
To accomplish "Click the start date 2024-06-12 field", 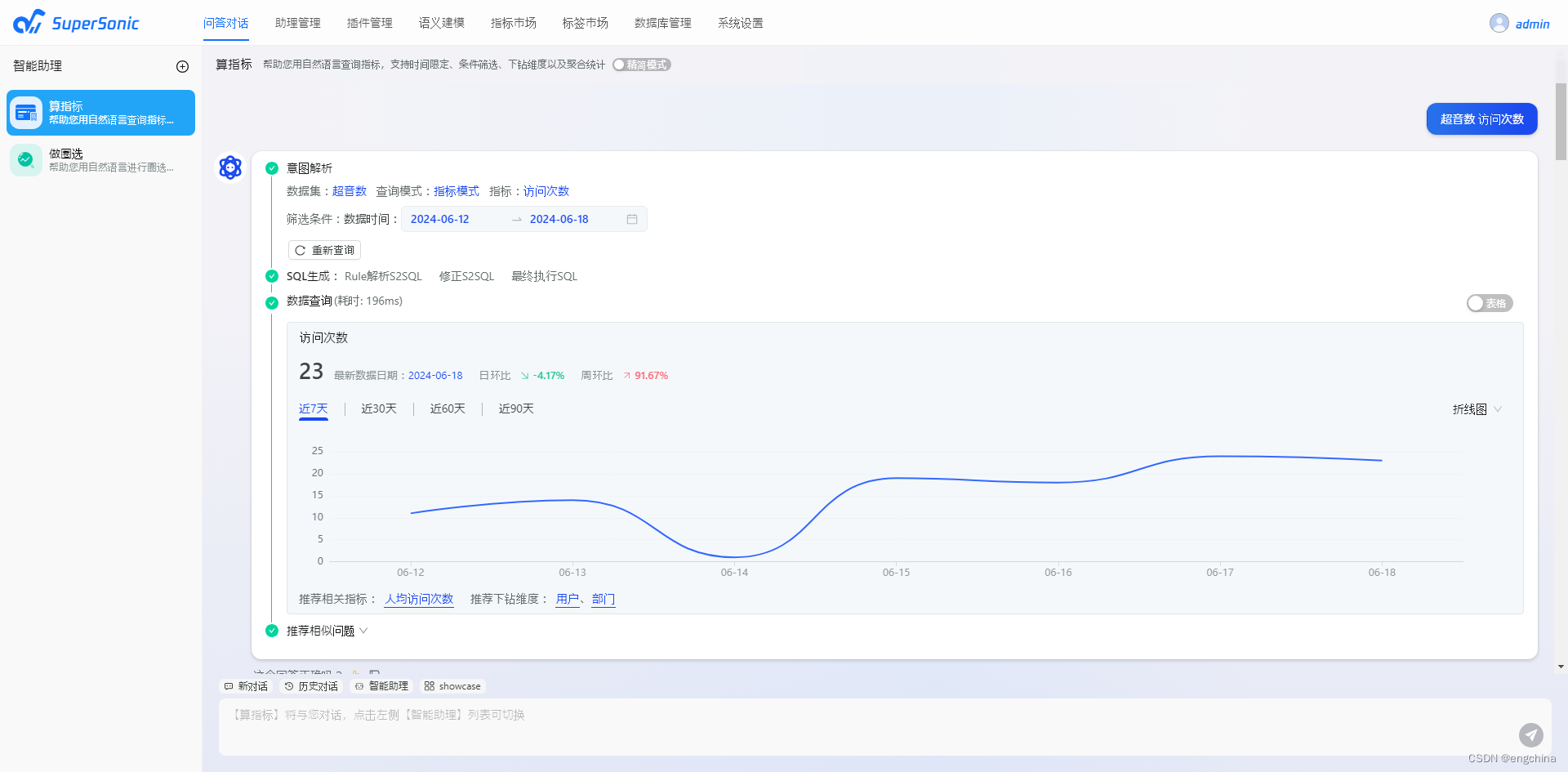I will 440,219.
